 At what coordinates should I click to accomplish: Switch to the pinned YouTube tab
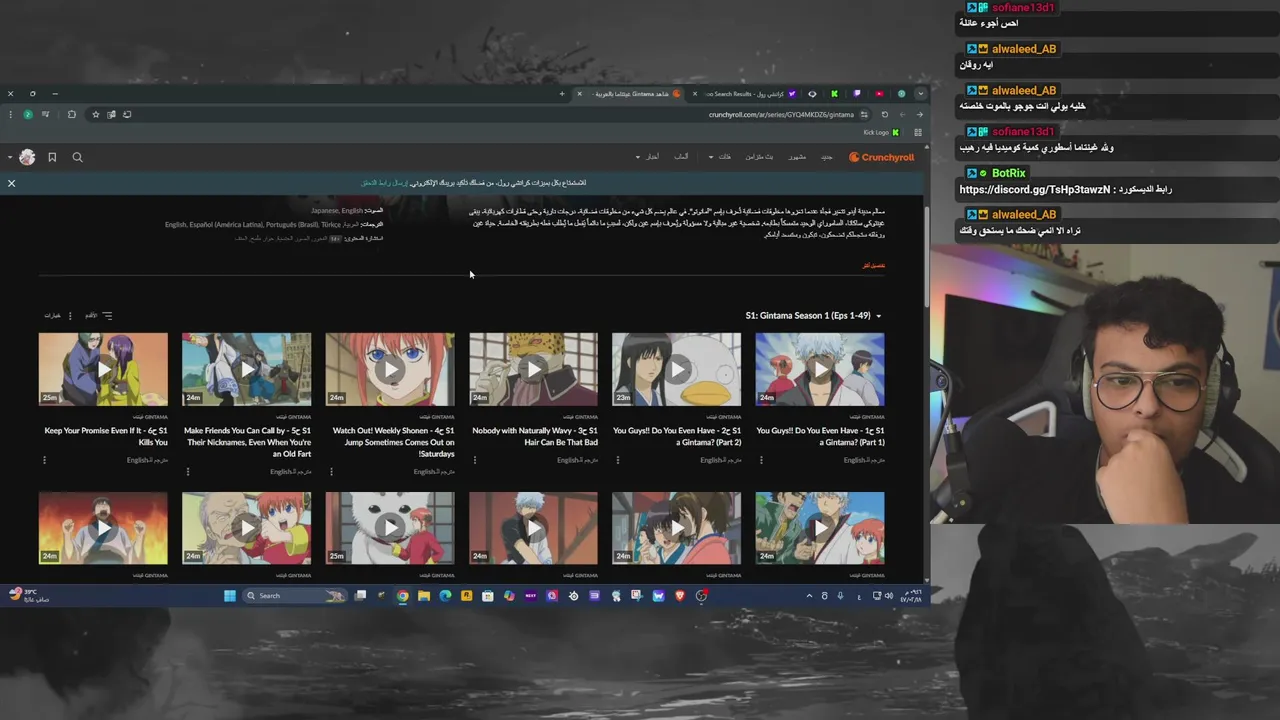point(879,94)
